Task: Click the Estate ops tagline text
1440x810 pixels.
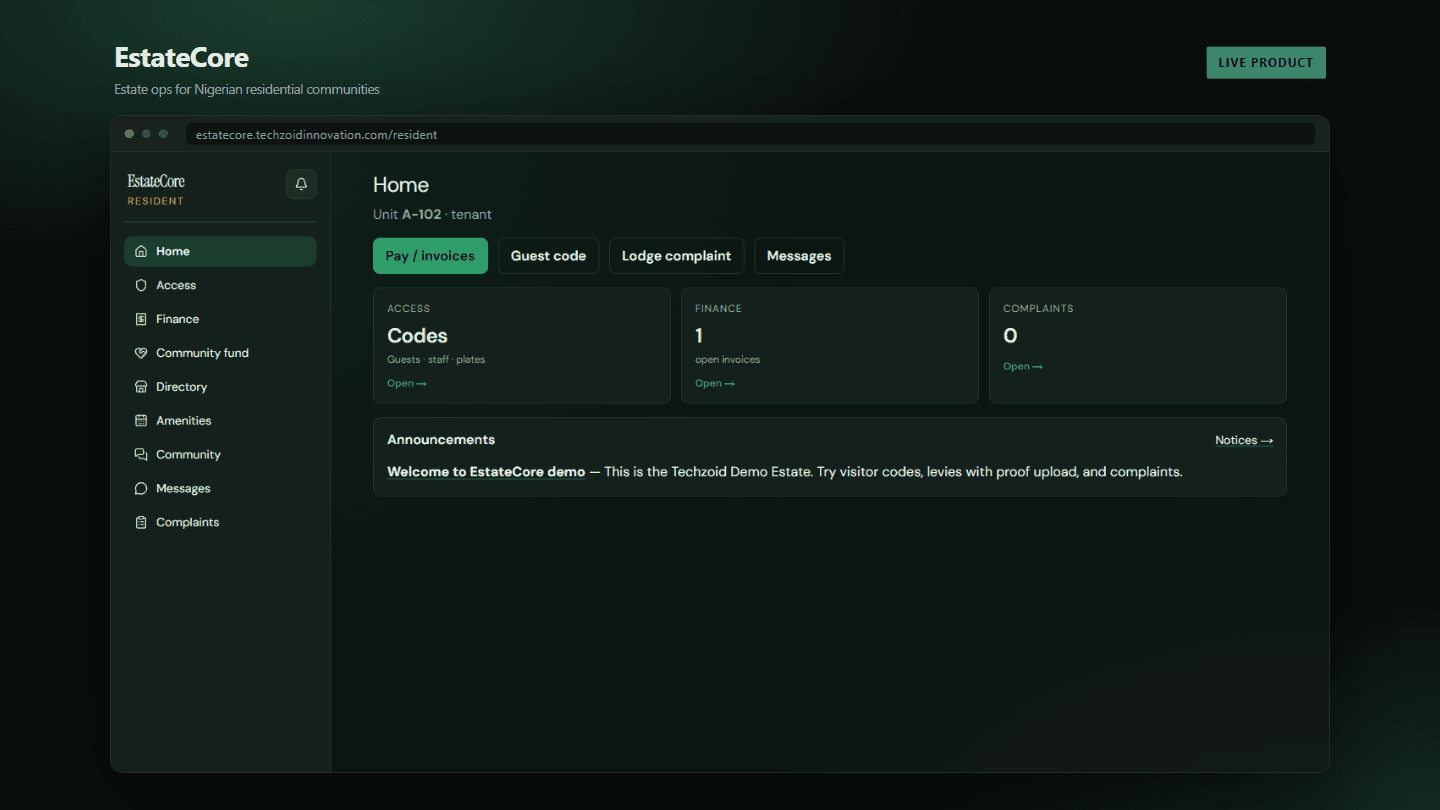Action: 247,89
